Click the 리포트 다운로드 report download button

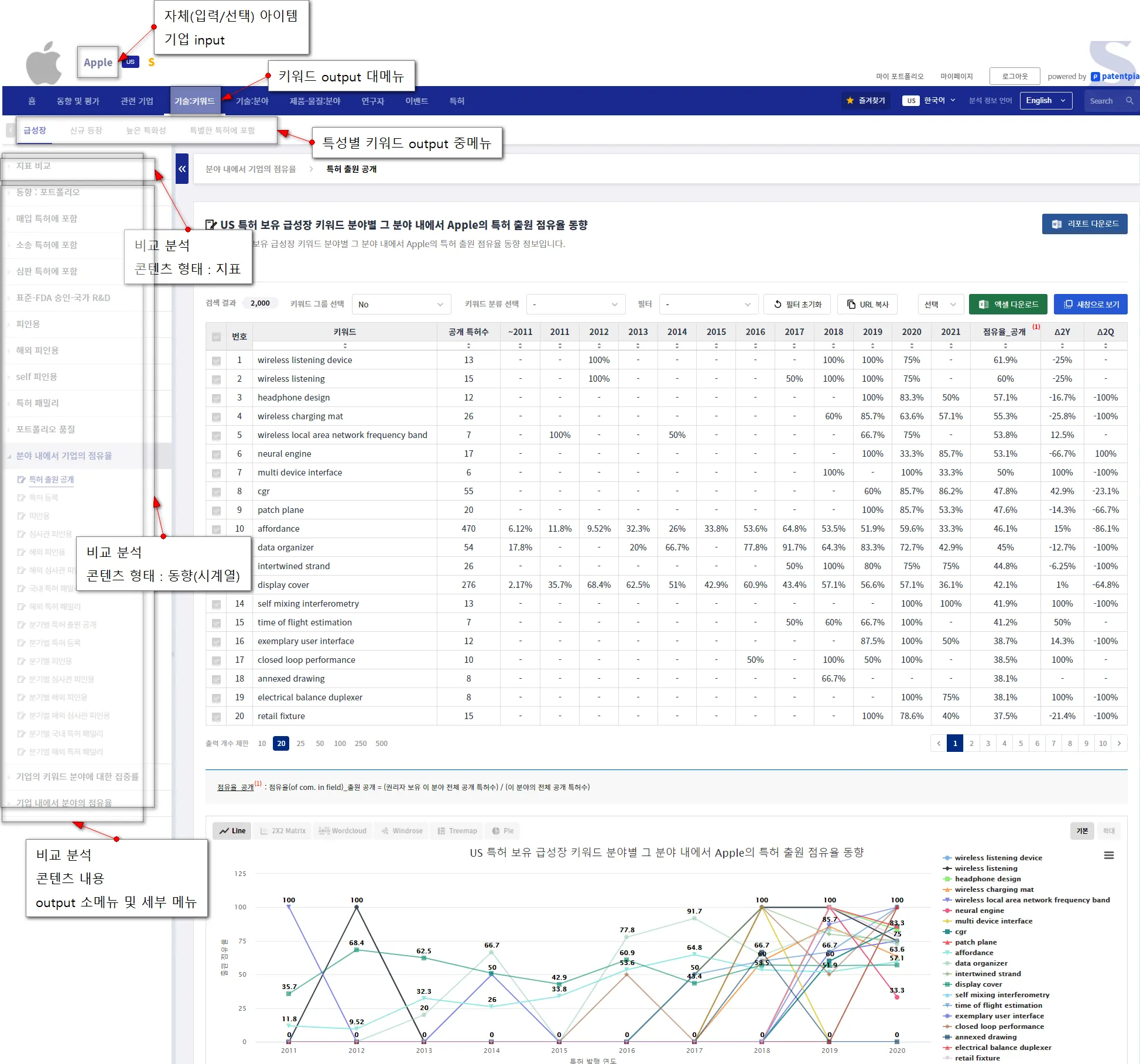1084,224
